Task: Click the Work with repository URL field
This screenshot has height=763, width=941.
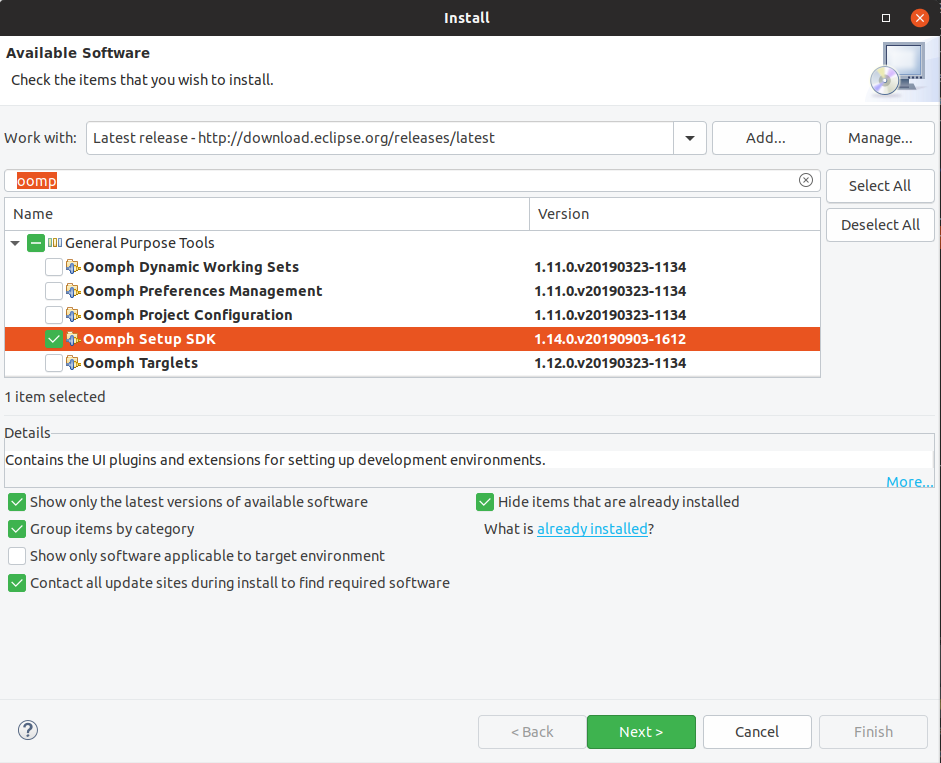Action: point(380,138)
